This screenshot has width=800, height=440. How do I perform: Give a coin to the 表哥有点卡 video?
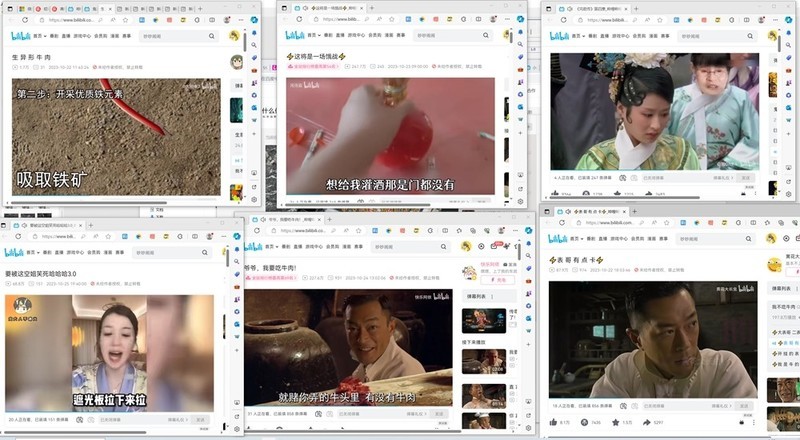[x=585, y=422]
